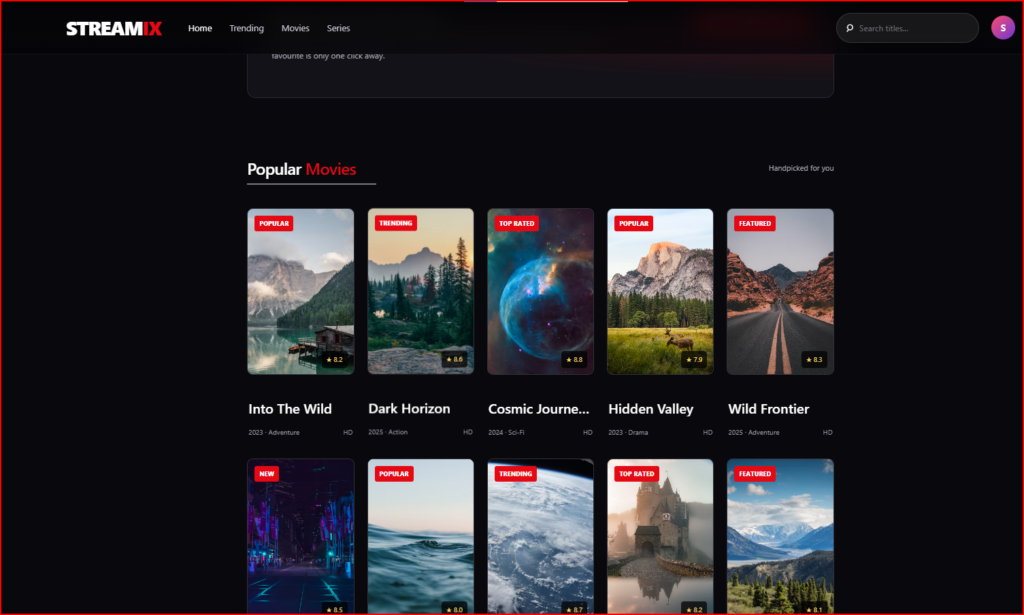Click the "2025 · Action" text under Dark Horizon
This screenshot has height=615, width=1024.
(388, 432)
